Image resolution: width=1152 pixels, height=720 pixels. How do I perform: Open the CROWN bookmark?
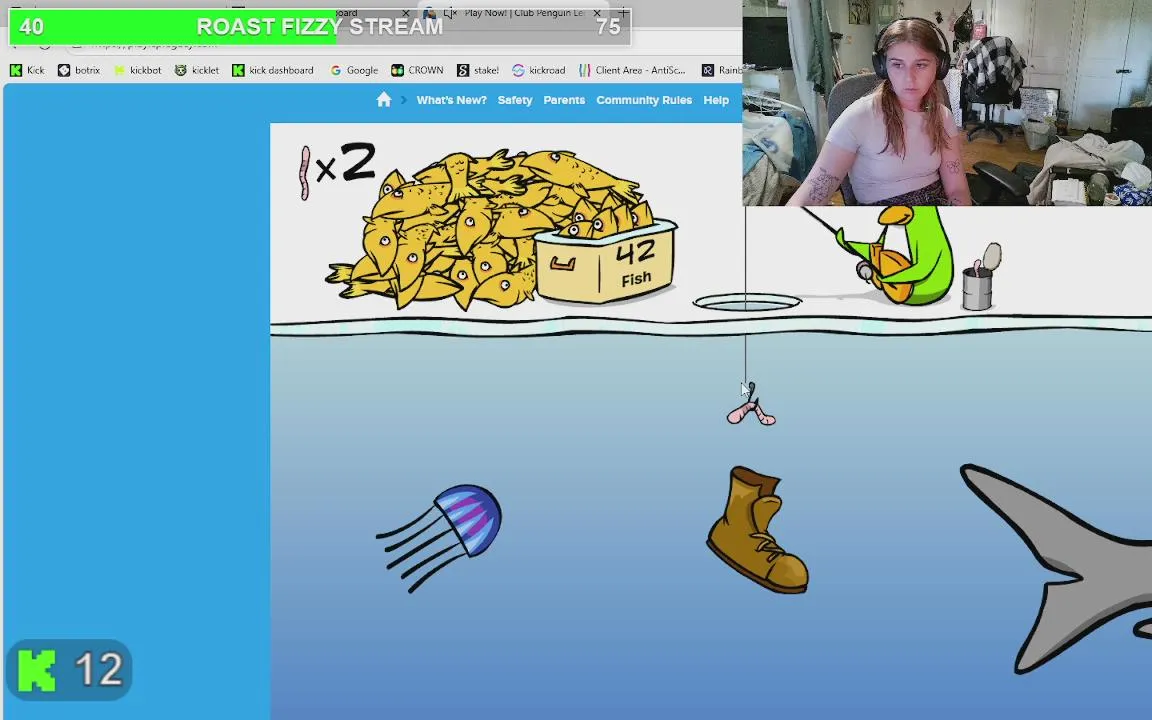[x=417, y=71]
